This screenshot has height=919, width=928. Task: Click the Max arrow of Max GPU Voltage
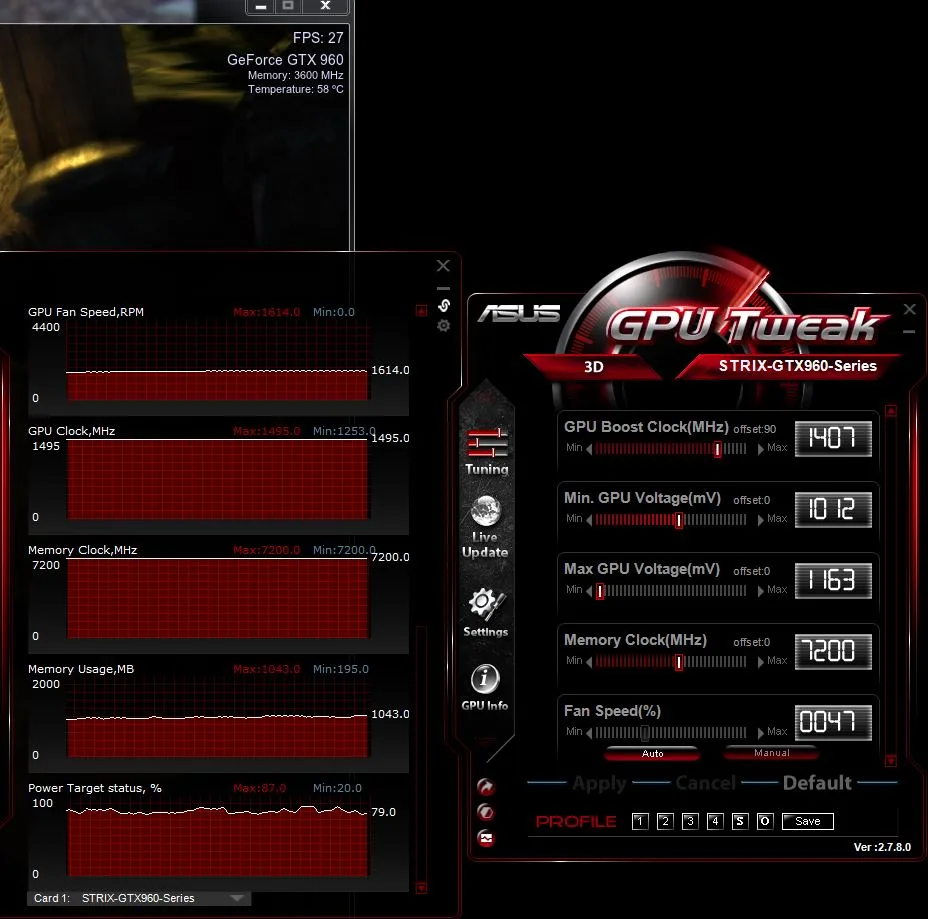761,591
